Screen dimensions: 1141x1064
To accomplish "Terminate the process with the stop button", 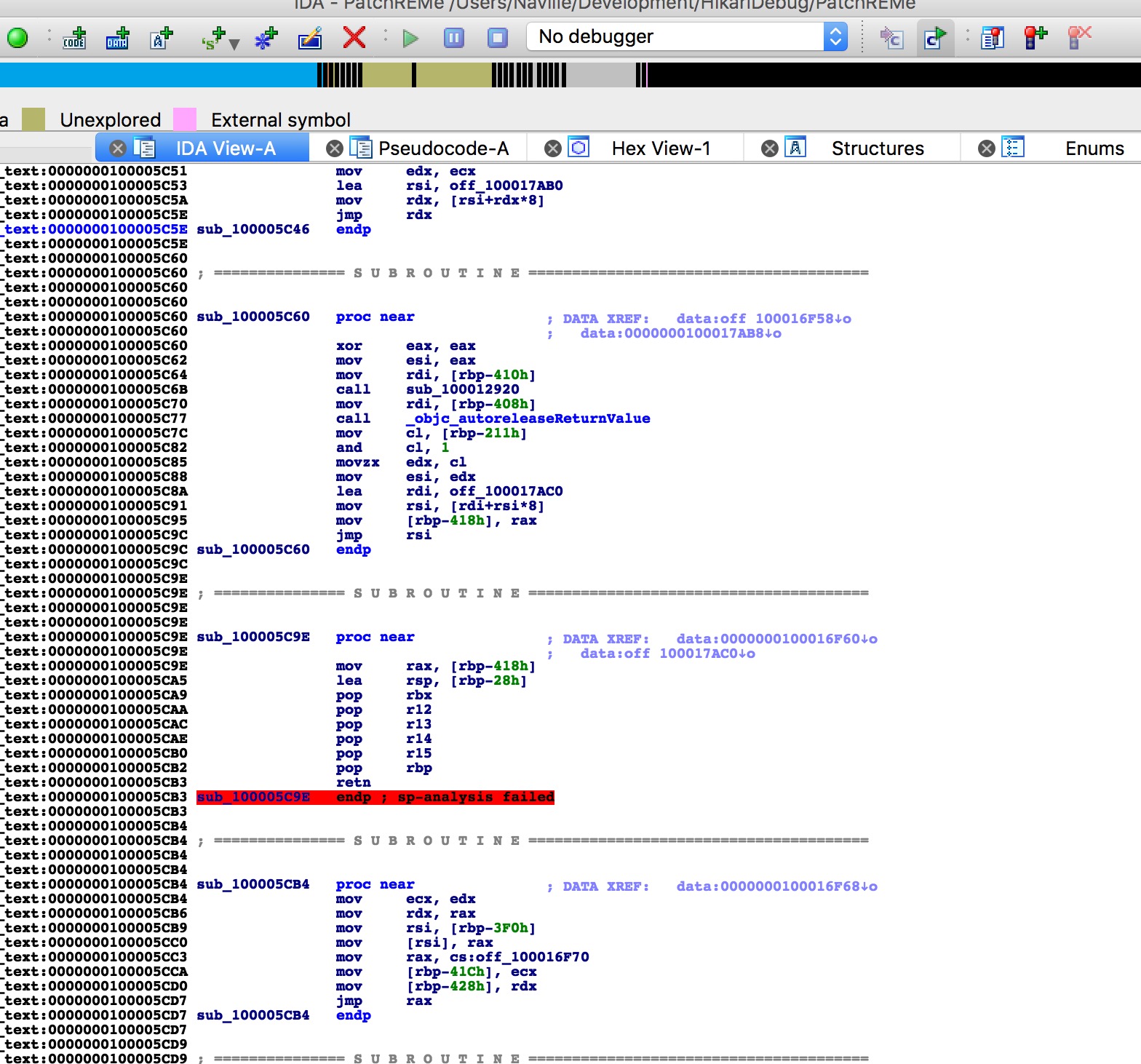I will click(498, 38).
